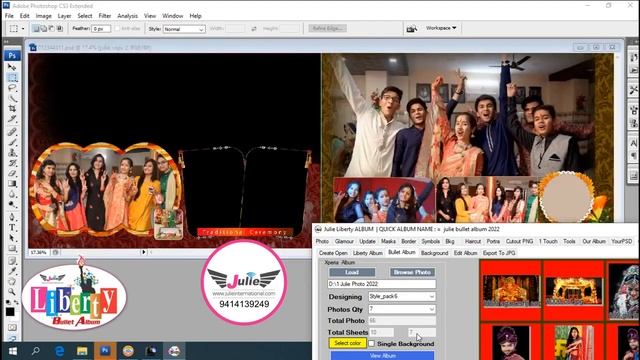Open Marquee tool preset picker arrow
The width and height of the screenshot is (640, 360).
(x=23, y=29)
